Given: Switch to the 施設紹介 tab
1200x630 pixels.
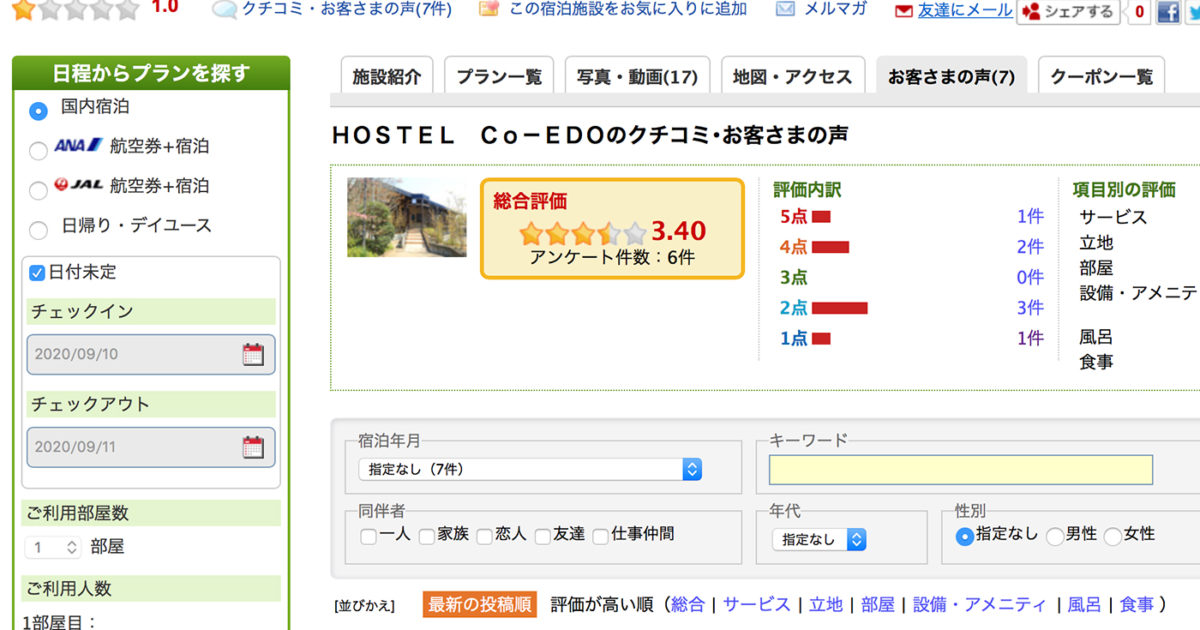Looking at the screenshot, I should pyautogui.click(x=387, y=76).
